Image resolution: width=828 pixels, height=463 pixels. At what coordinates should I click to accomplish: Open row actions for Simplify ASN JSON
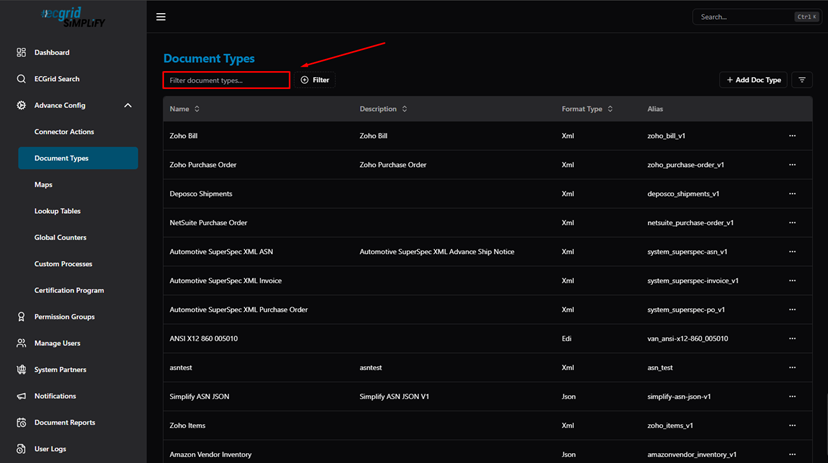[x=792, y=396]
